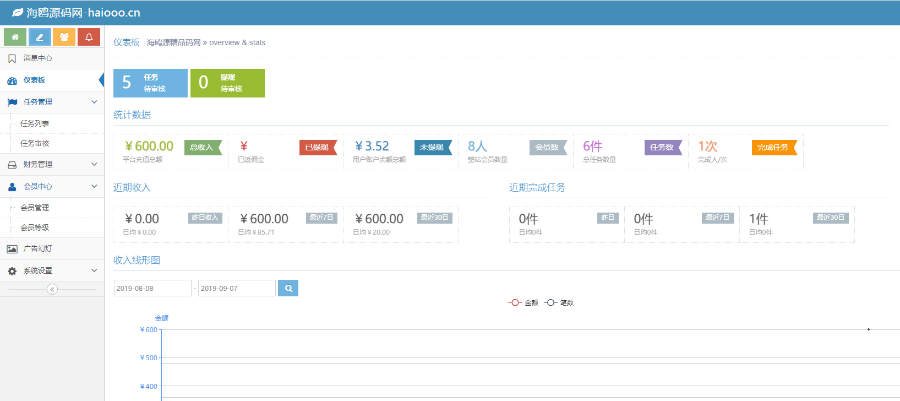Click the gear icon beside 系统设置

12,271
